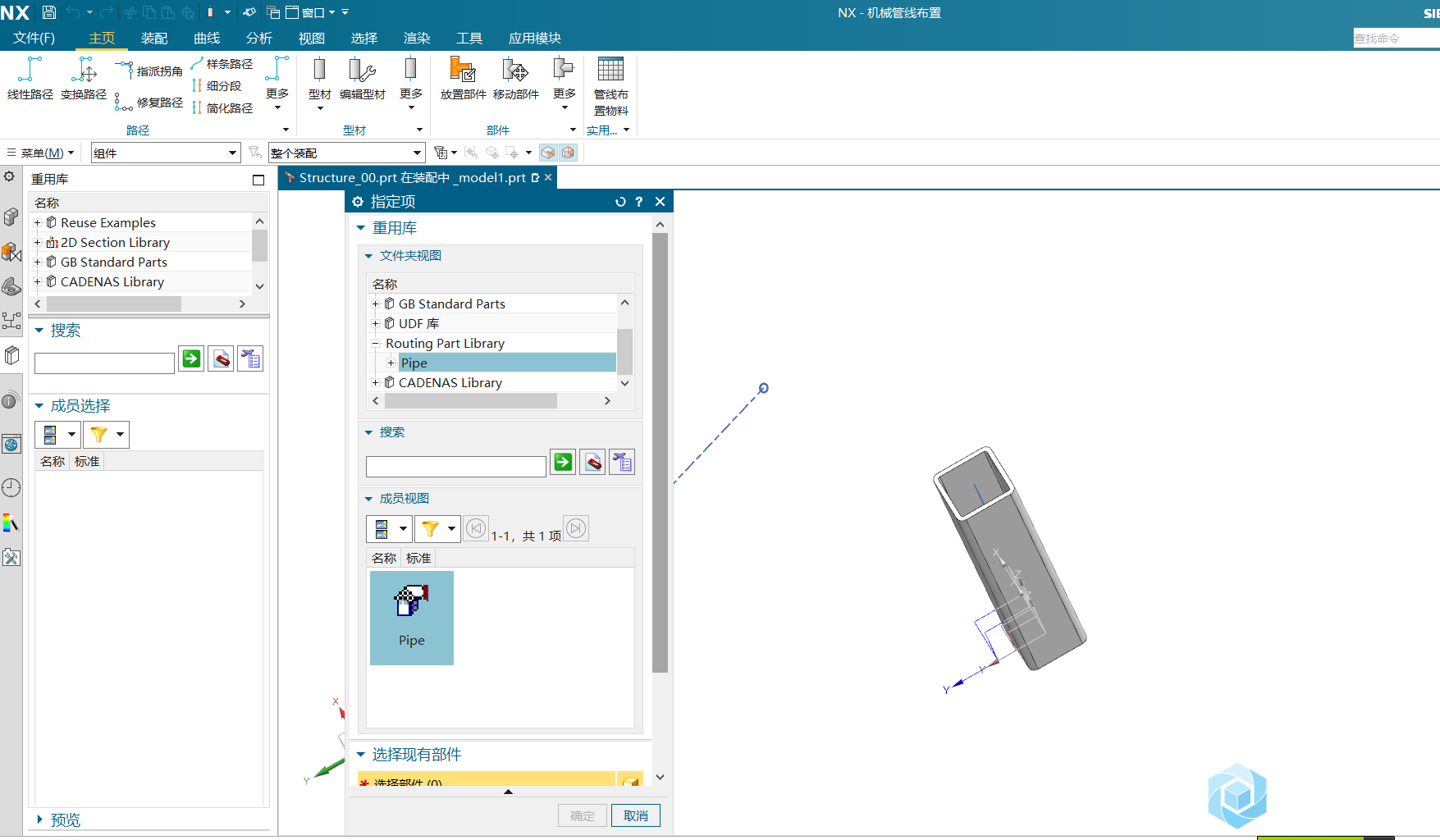Switch to the 装配 ribbon tab
Viewport: 1440px width, 840px height.
(x=154, y=38)
